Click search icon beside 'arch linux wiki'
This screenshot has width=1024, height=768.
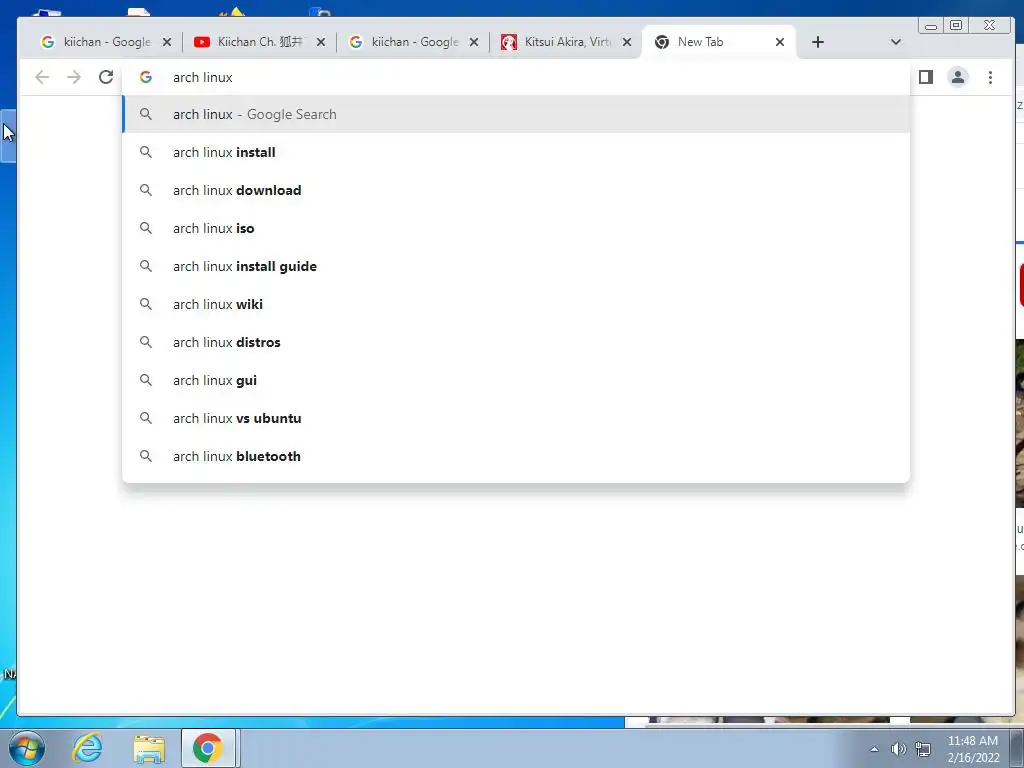146,304
